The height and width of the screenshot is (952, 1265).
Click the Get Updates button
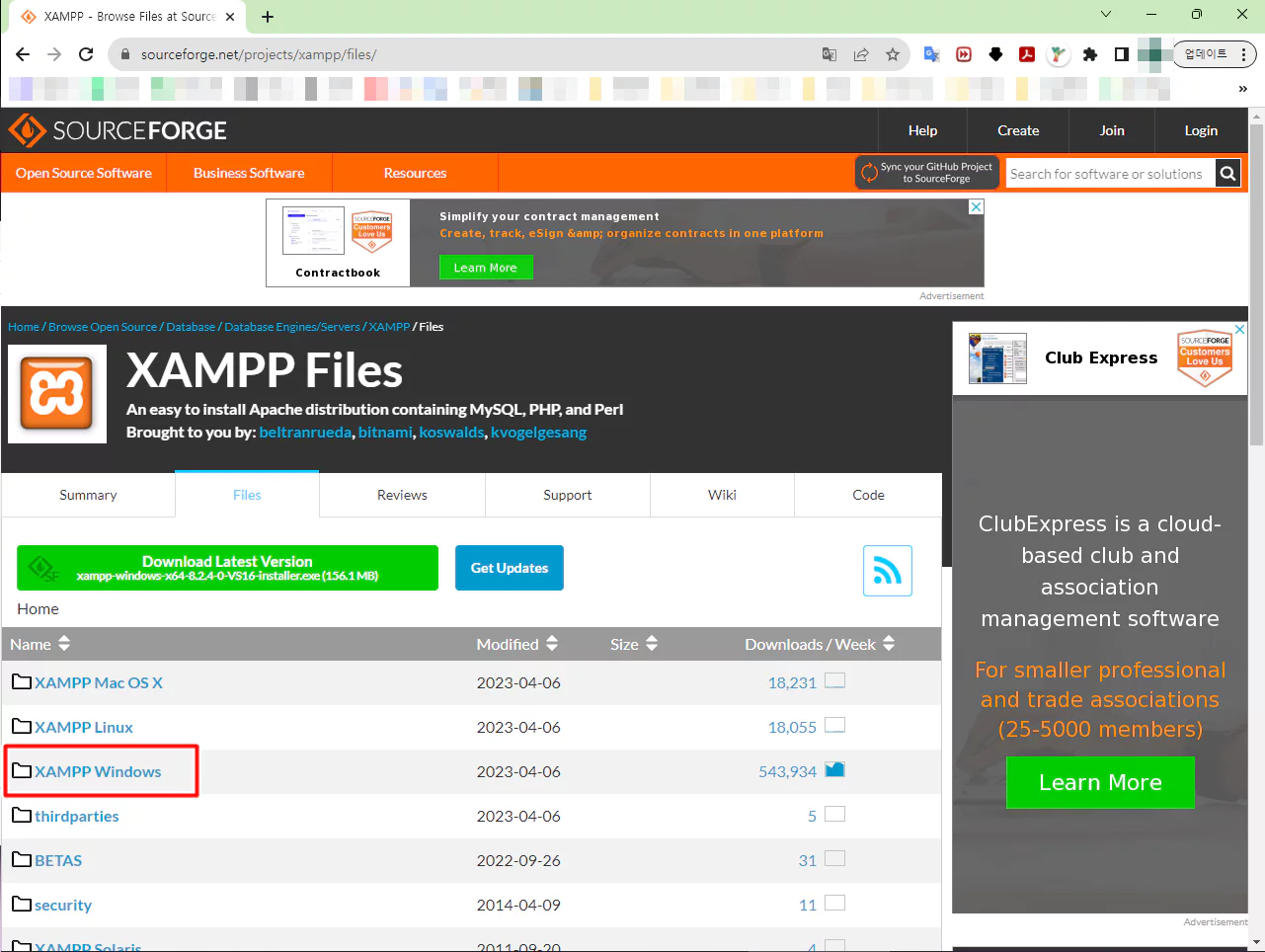(509, 568)
